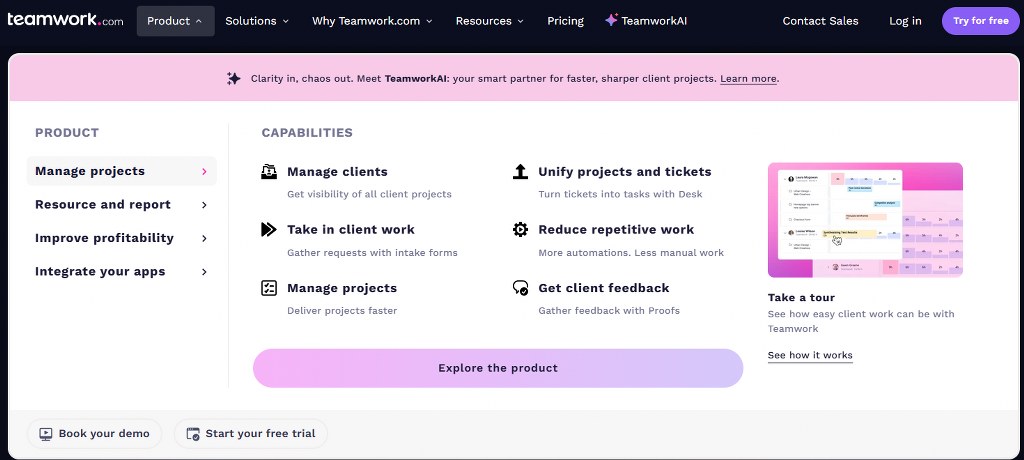Click 'Gather feedback with Proofs' text
The width and height of the screenshot is (1024, 460).
click(609, 310)
